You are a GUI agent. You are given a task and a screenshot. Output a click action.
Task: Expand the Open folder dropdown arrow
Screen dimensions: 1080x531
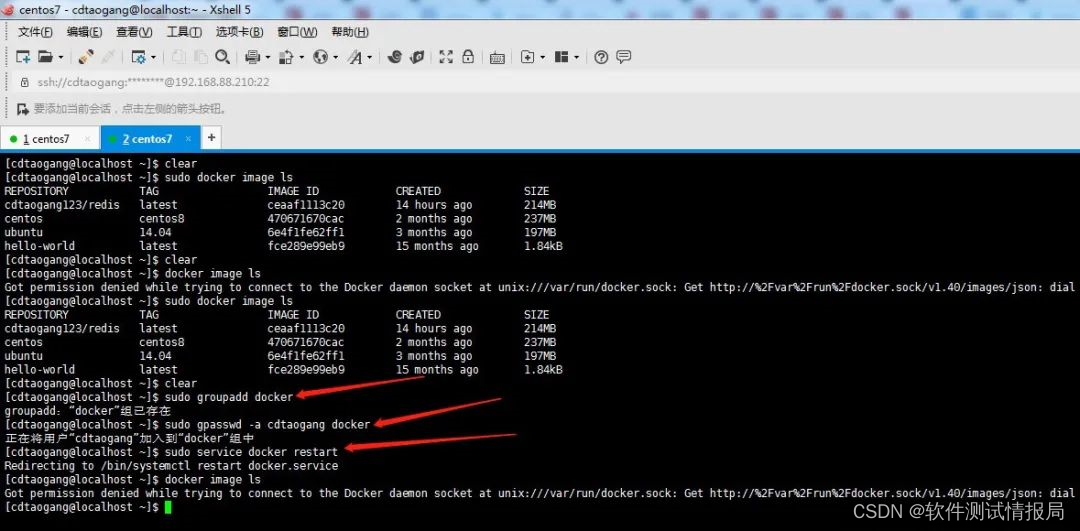[61, 58]
